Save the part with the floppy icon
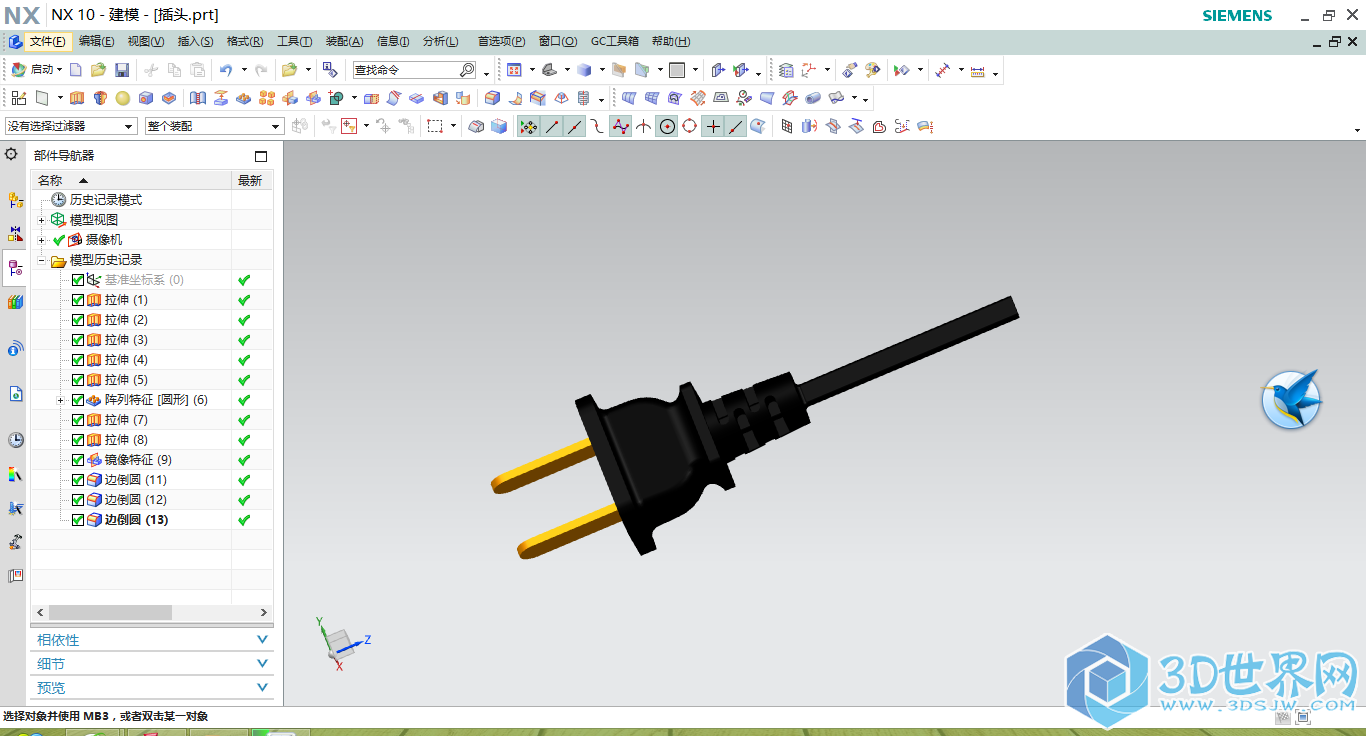 [x=122, y=70]
